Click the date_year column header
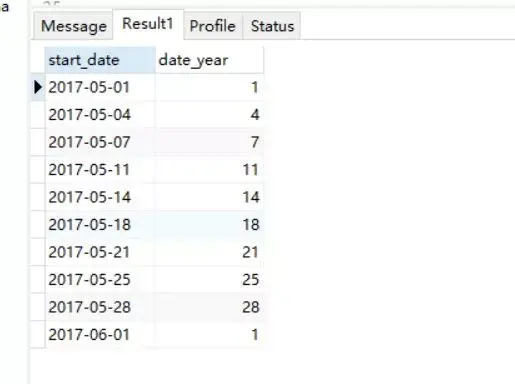515x384 pixels. coord(209,60)
